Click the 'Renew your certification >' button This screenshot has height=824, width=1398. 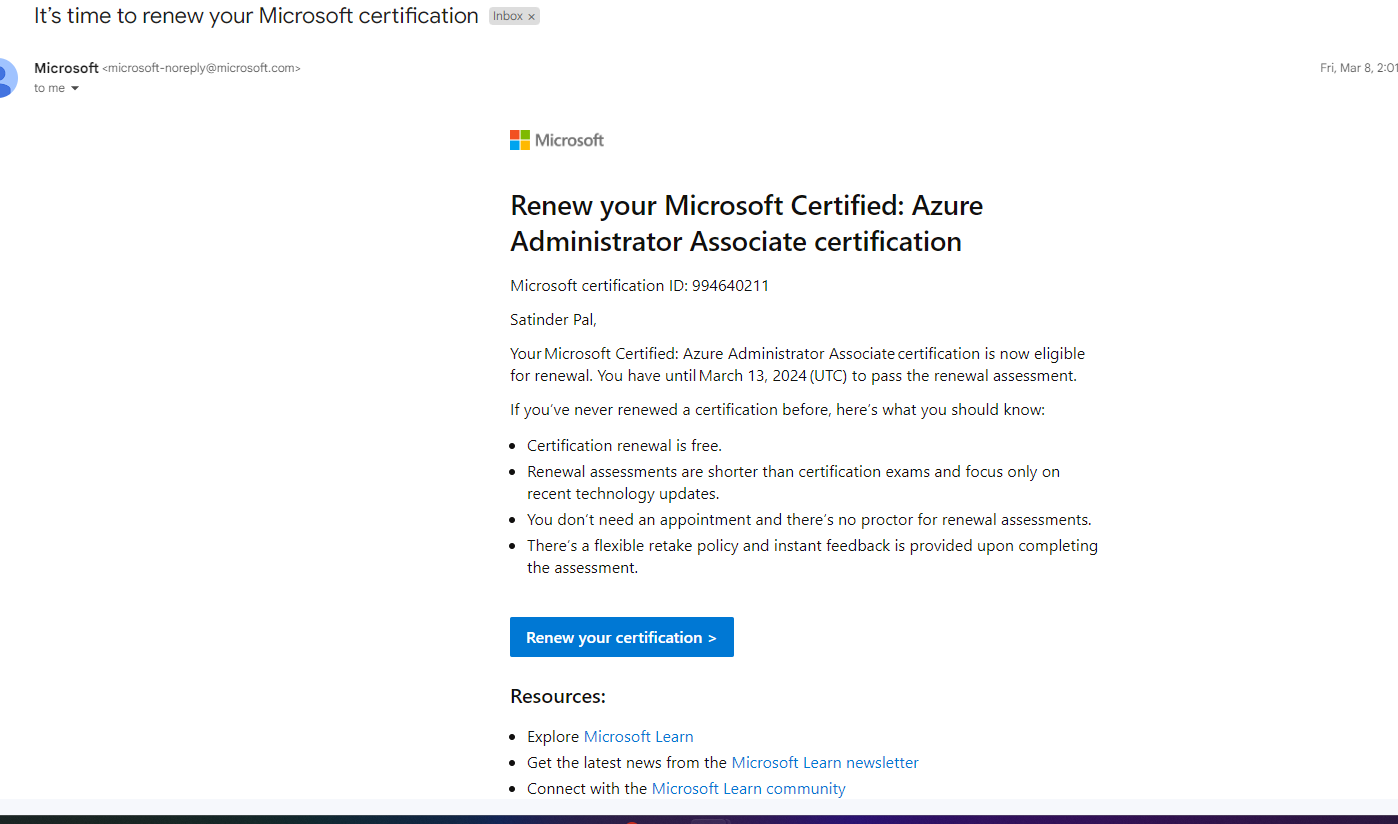622,637
